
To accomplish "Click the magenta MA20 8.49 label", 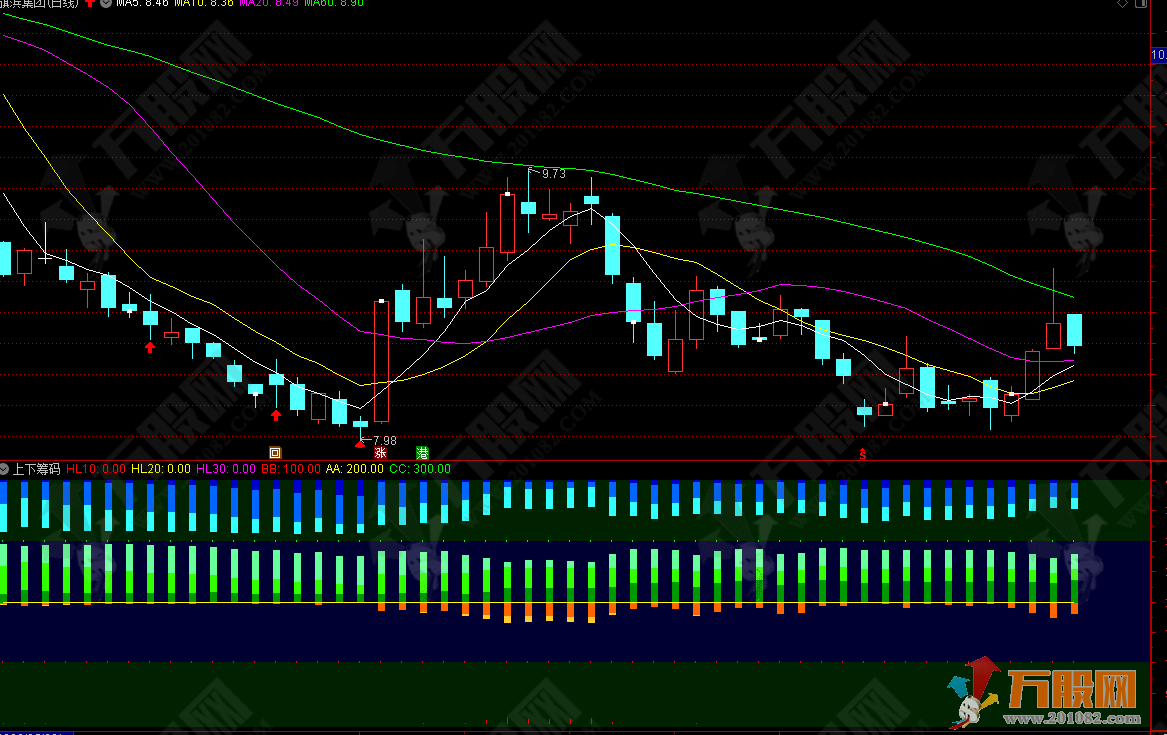I will coord(269,3).
